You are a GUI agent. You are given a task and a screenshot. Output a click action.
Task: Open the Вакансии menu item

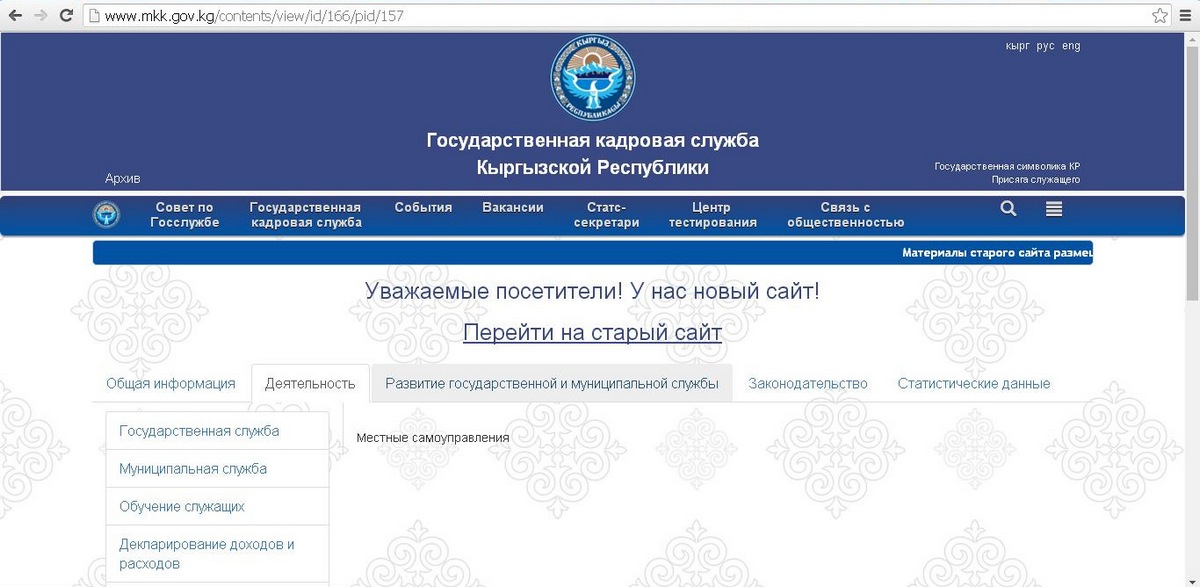pyautogui.click(x=512, y=208)
